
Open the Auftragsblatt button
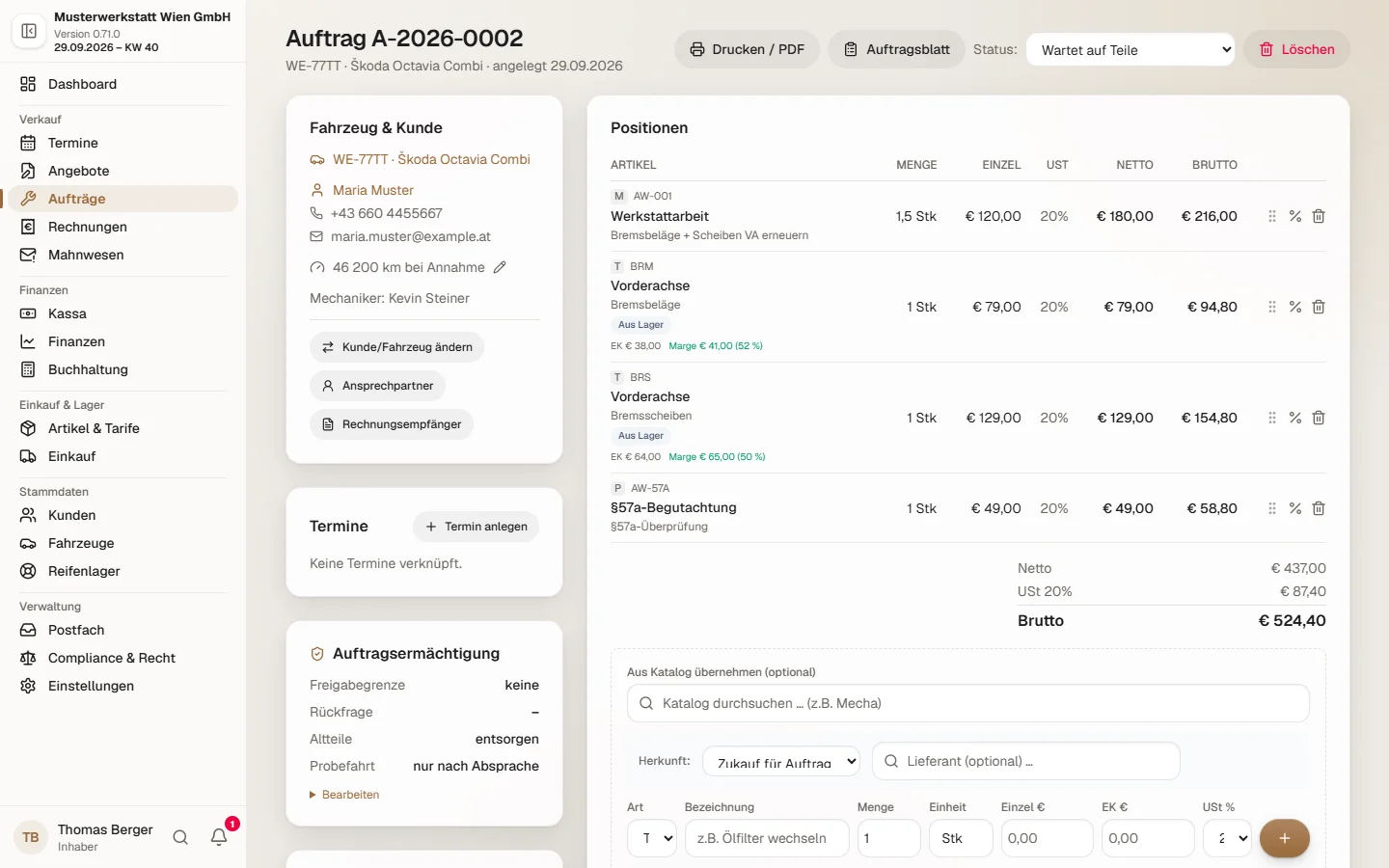pyautogui.click(x=896, y=49)
